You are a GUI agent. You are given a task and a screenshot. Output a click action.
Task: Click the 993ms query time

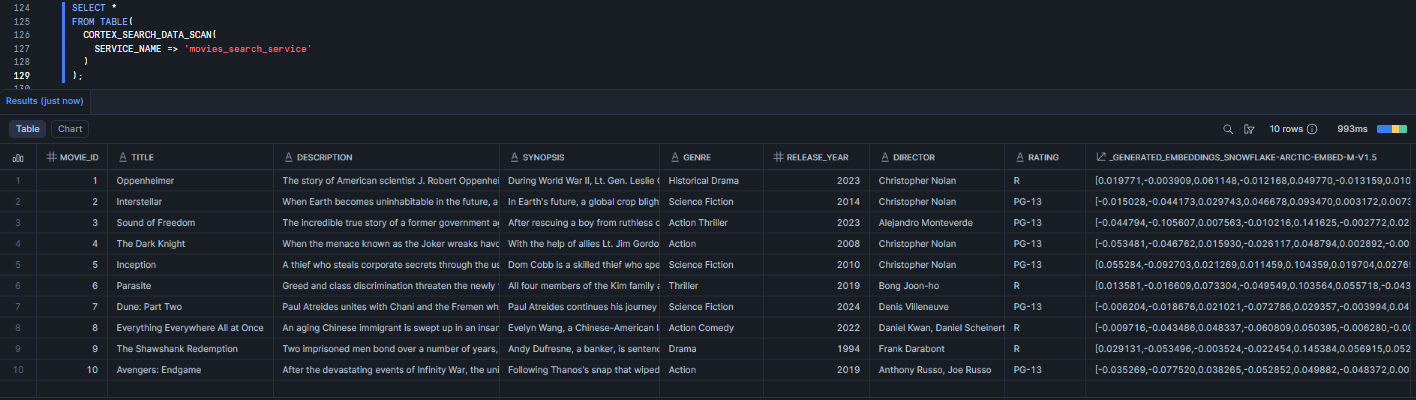coord(1352,129)
